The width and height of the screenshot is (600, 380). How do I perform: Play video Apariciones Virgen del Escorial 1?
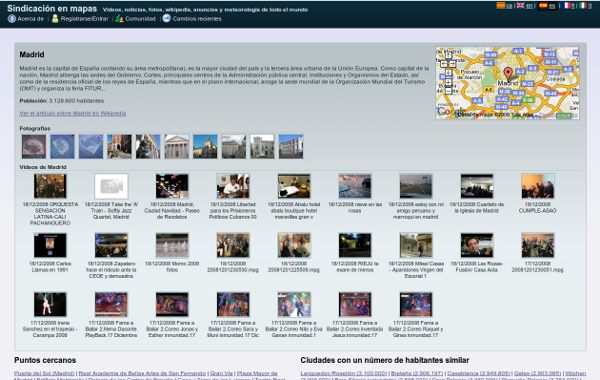point(416,245)
